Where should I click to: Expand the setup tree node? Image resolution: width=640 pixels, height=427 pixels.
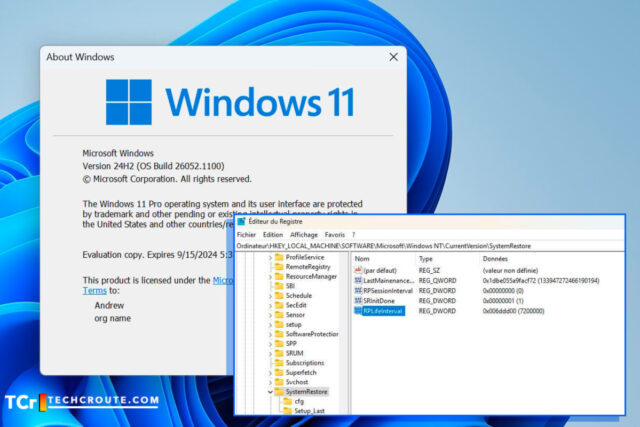270,325
